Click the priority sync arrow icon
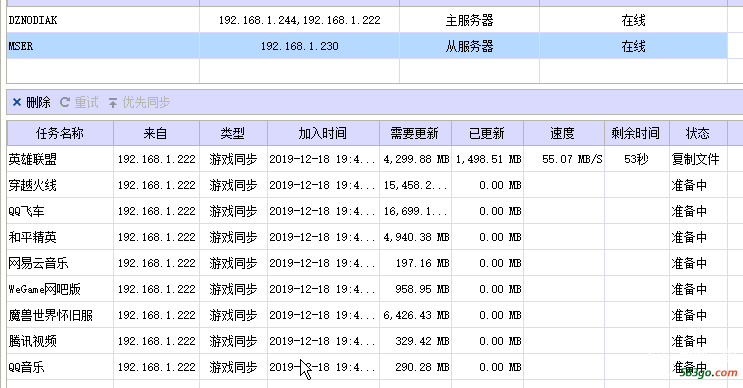The width and height of the screenshot is (743, 388). pos(113,102)
